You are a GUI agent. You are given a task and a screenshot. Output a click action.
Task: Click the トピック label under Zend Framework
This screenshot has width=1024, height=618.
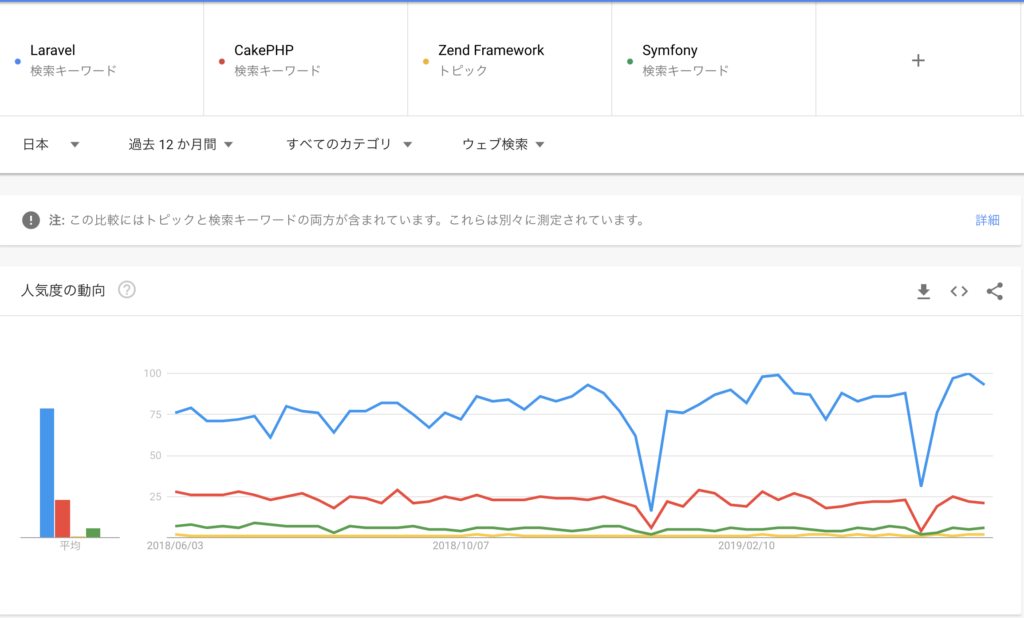(463, 71)
